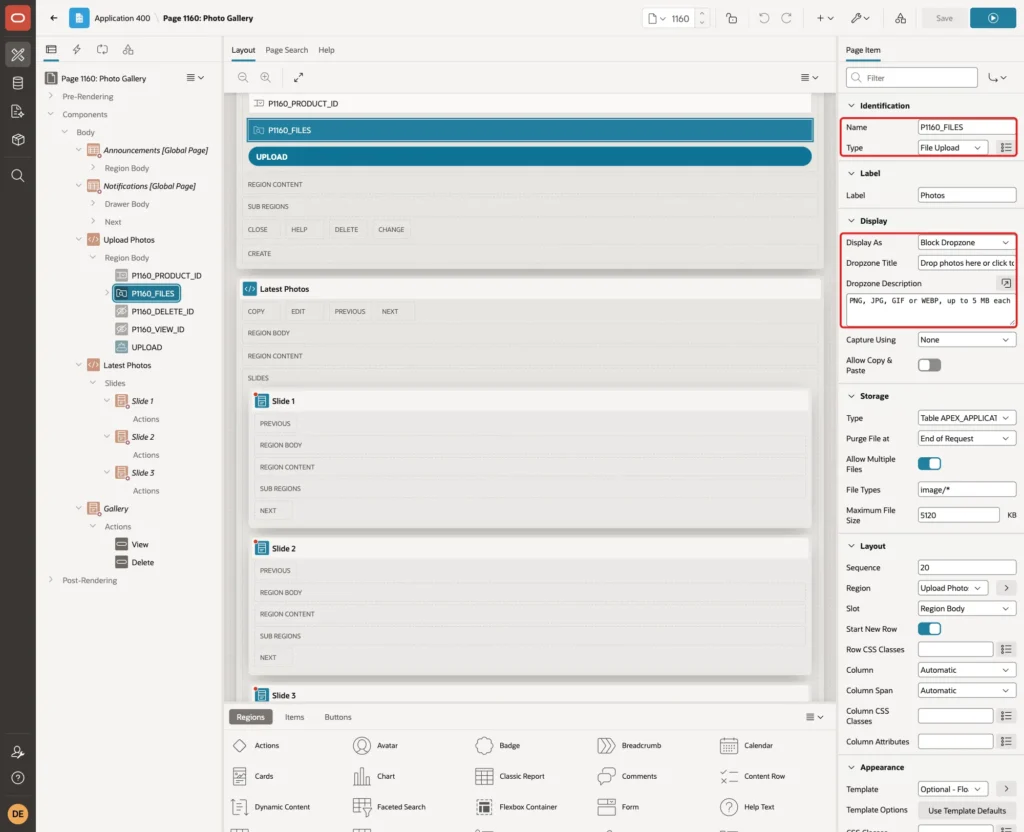Zoom out the layout view
Screen dimensions: 1024x832
pos(243,77)
